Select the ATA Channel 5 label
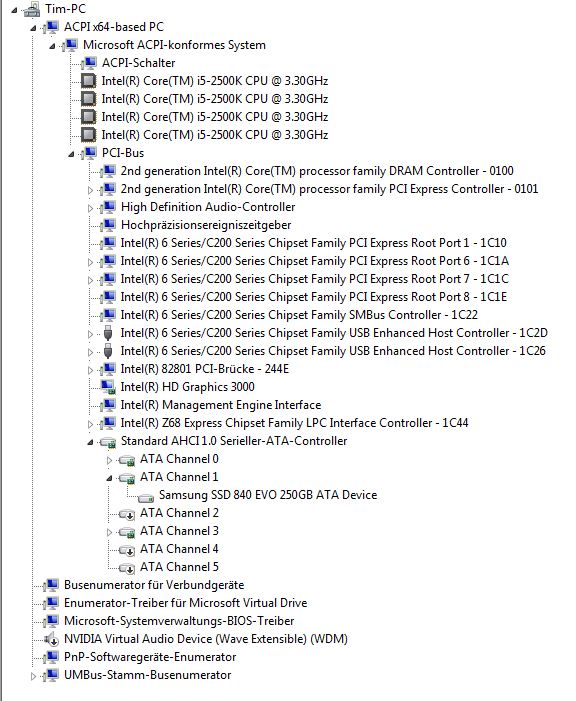576x701 pixels. (179, 567)
